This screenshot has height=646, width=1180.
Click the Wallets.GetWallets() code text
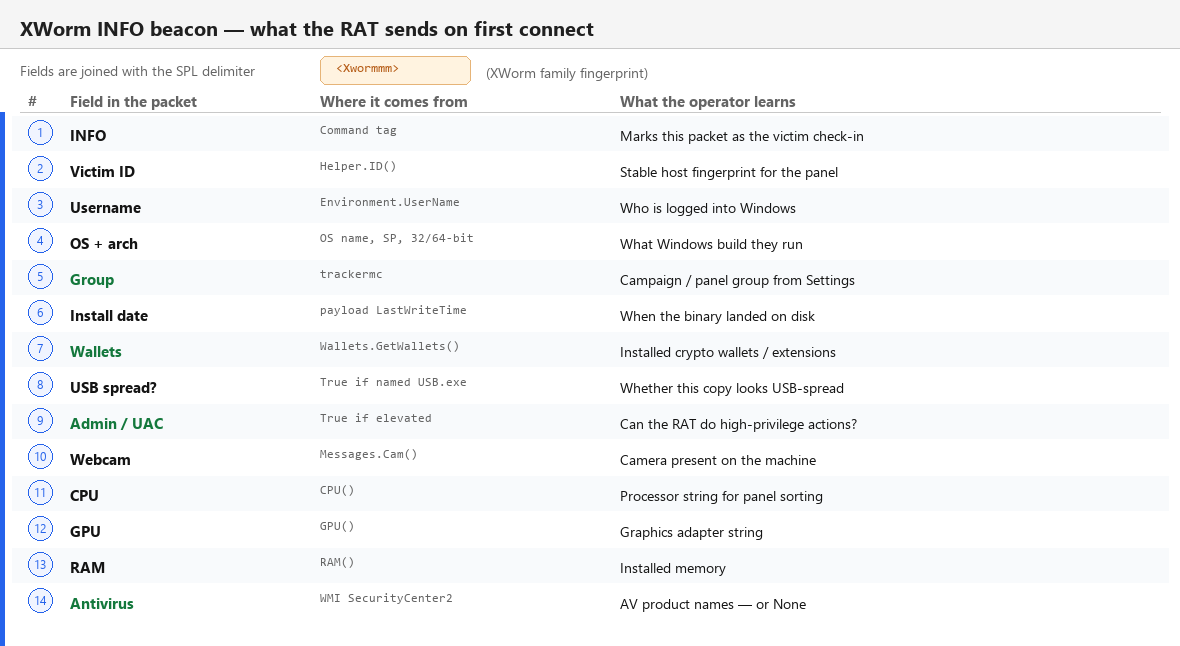389,346
